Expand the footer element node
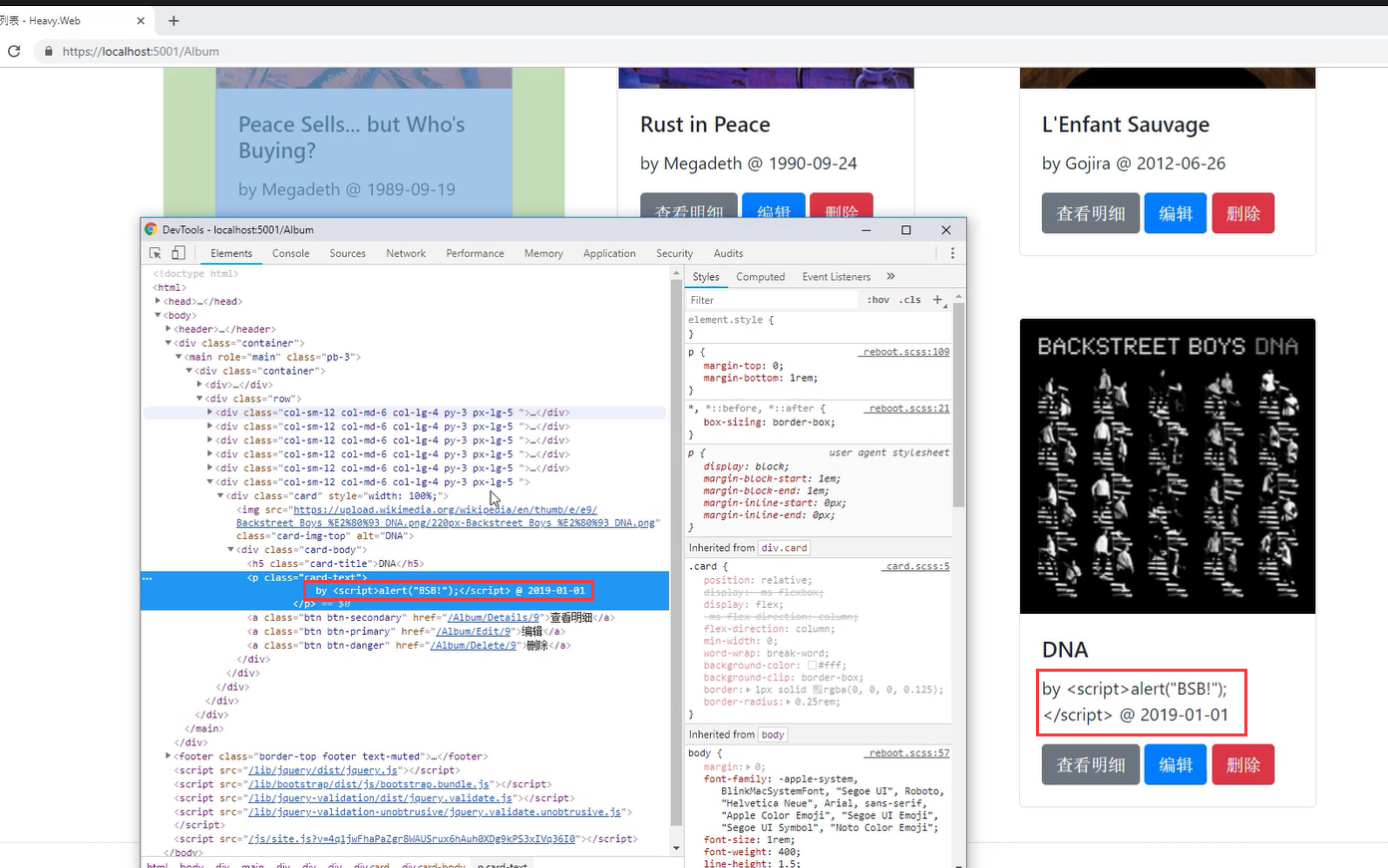 [x=169, y=756]
